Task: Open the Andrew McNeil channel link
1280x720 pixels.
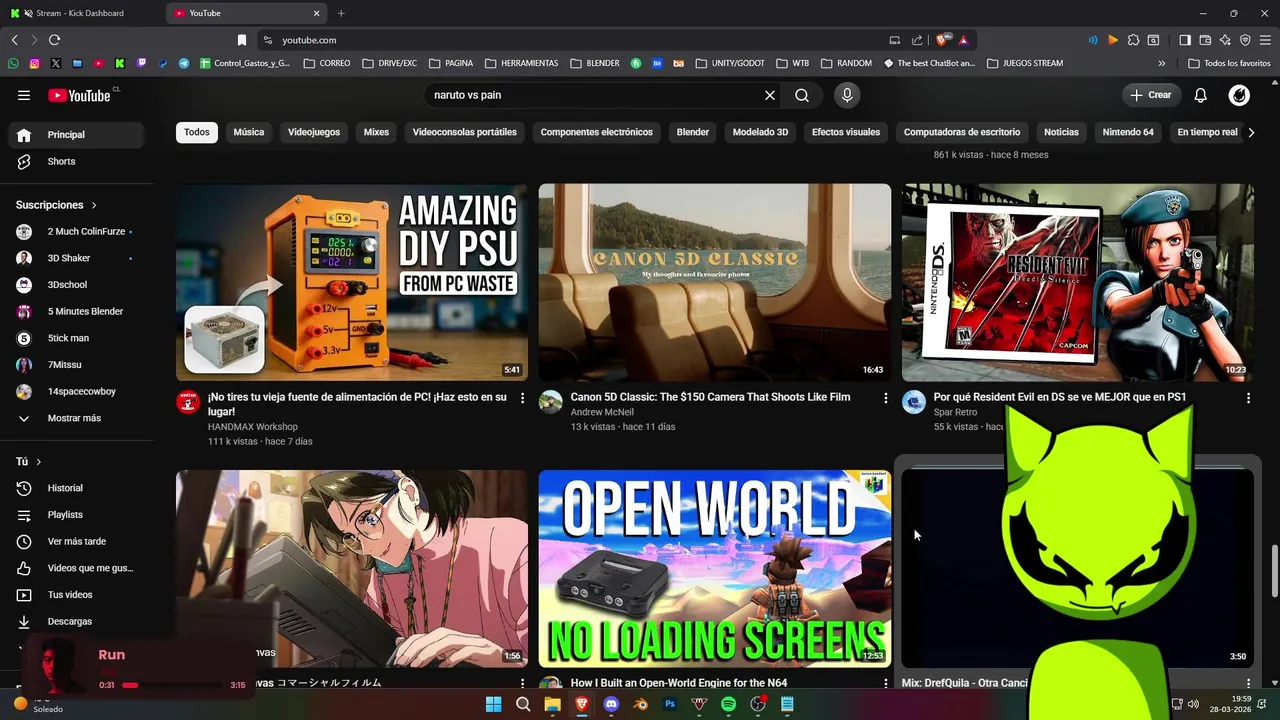Action: pyautogui.click(x=602, y=412)
